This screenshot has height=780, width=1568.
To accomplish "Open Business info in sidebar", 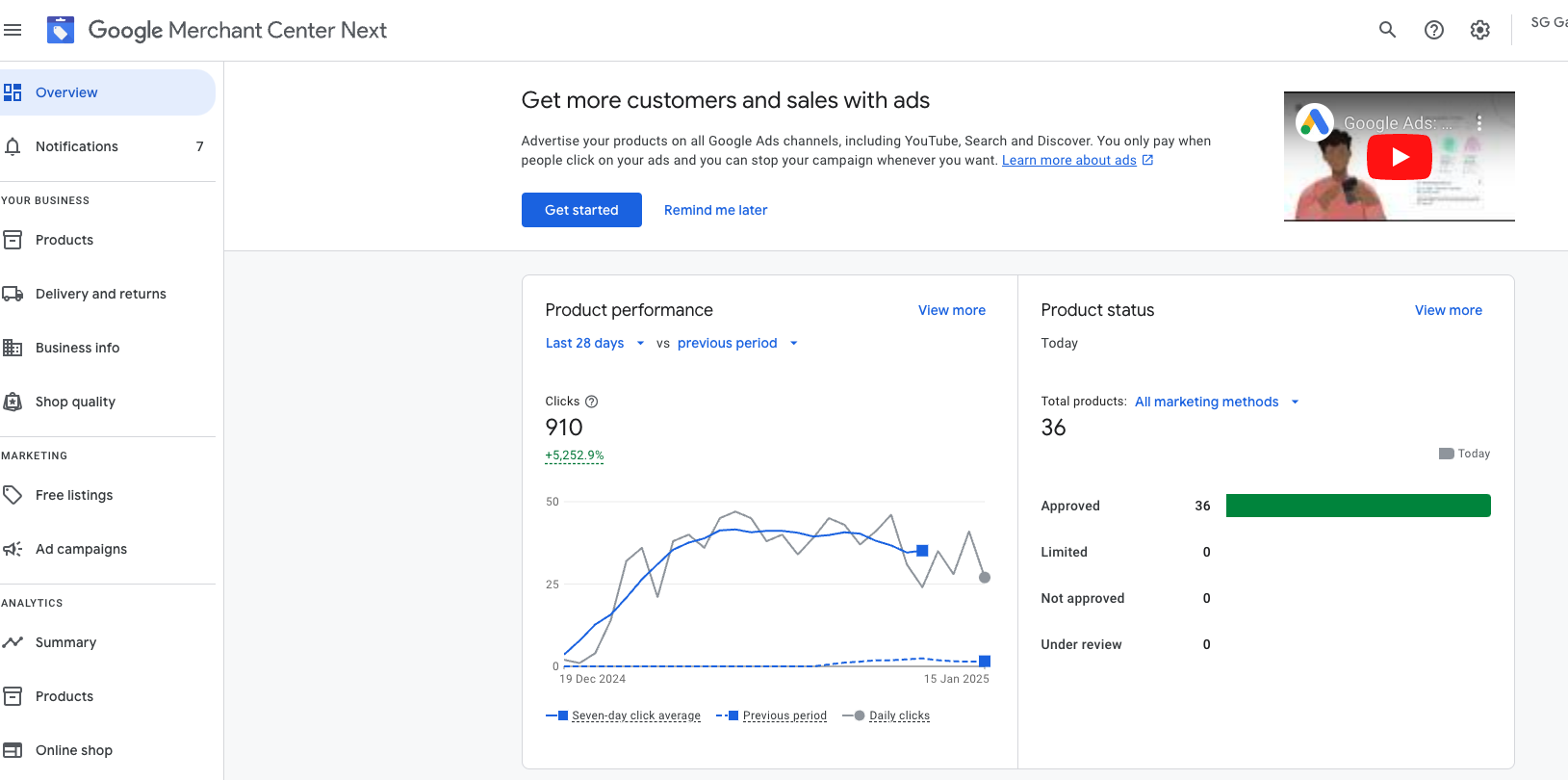I will pos(77,348).
